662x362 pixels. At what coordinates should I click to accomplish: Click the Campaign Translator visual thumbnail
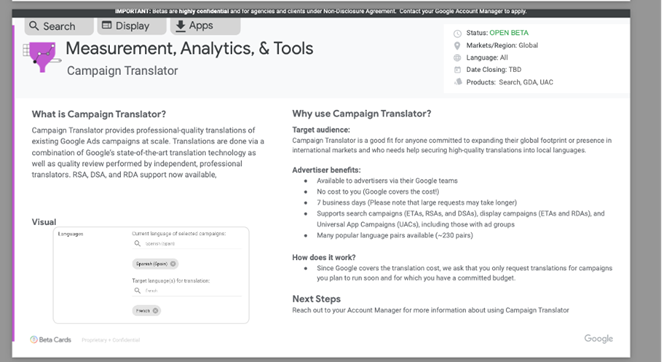point(151,275)
